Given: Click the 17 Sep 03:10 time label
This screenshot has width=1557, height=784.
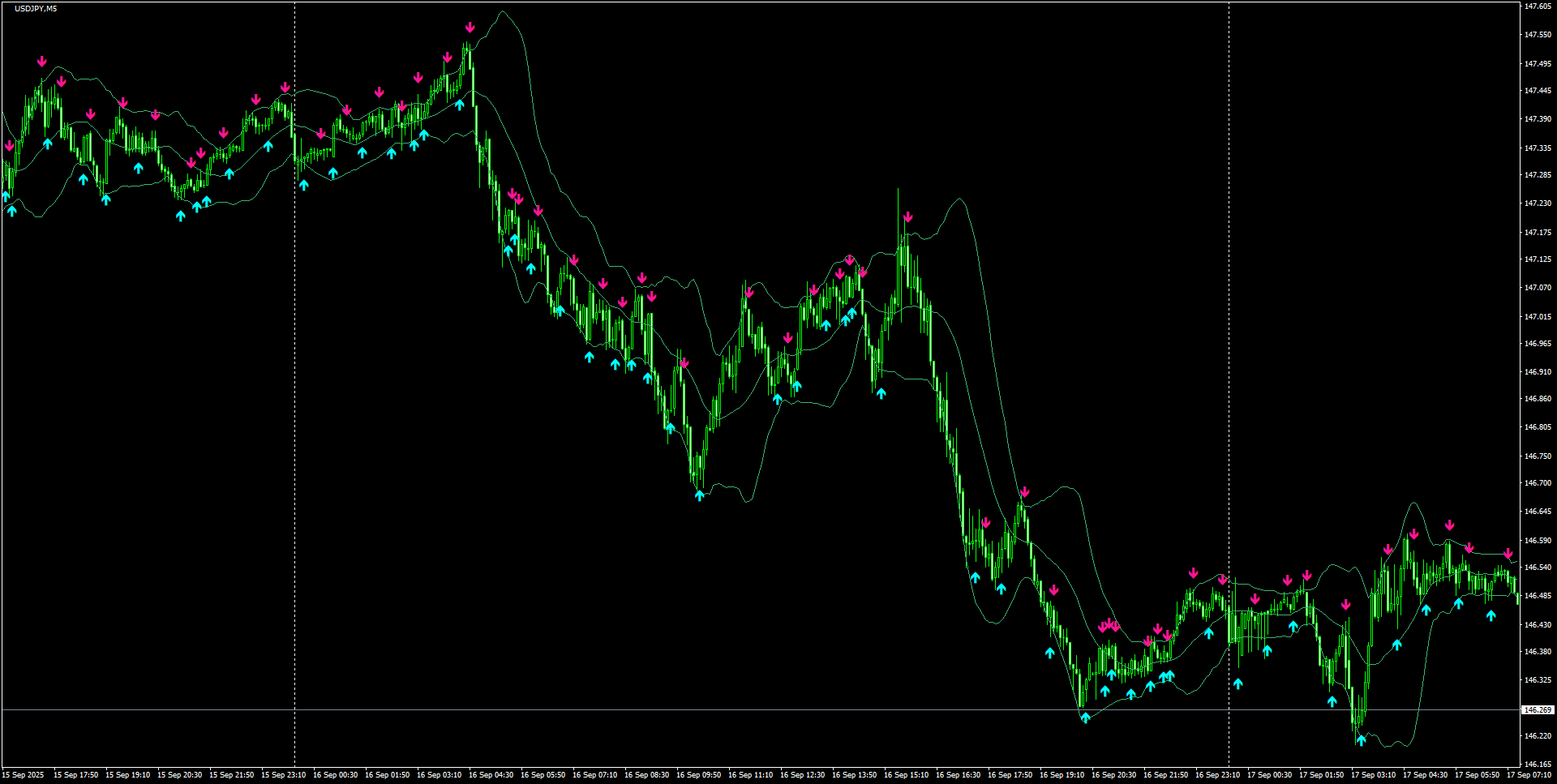Looking at the screenshot, I should pos(1373,775).
